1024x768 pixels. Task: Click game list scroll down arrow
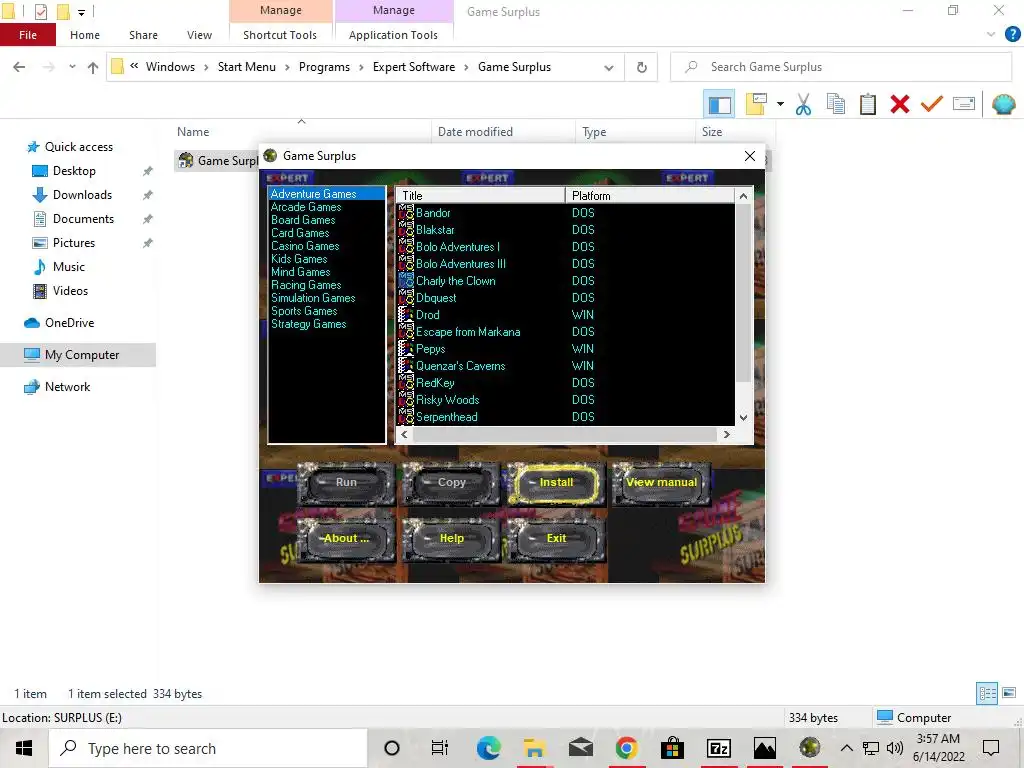coord(743,418)
